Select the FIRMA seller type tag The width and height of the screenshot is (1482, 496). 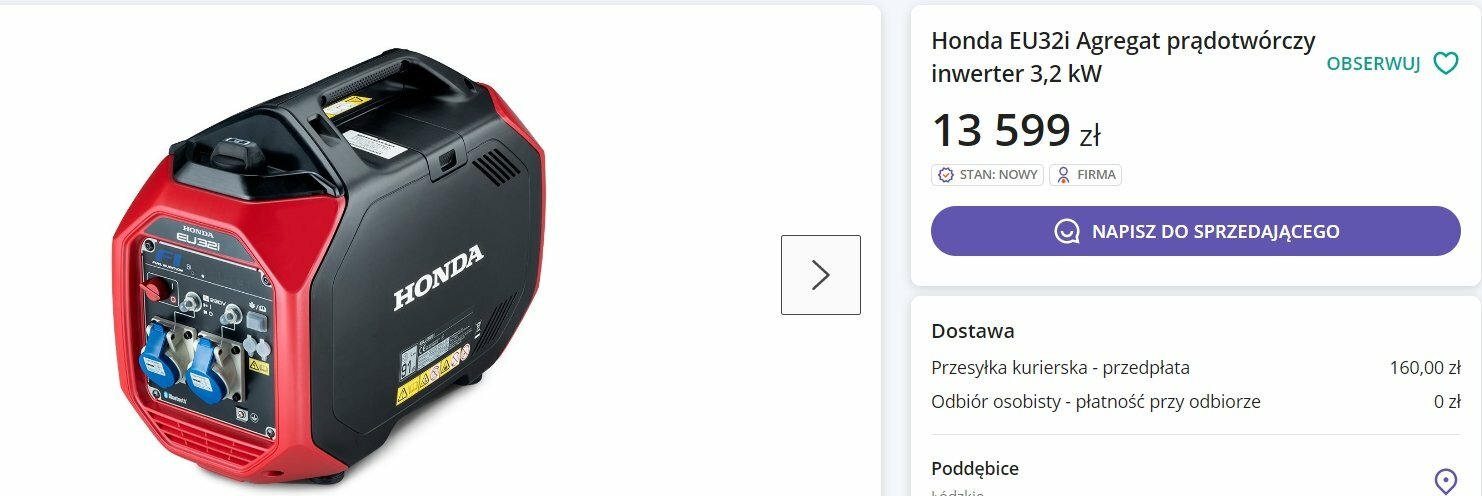1085,175
